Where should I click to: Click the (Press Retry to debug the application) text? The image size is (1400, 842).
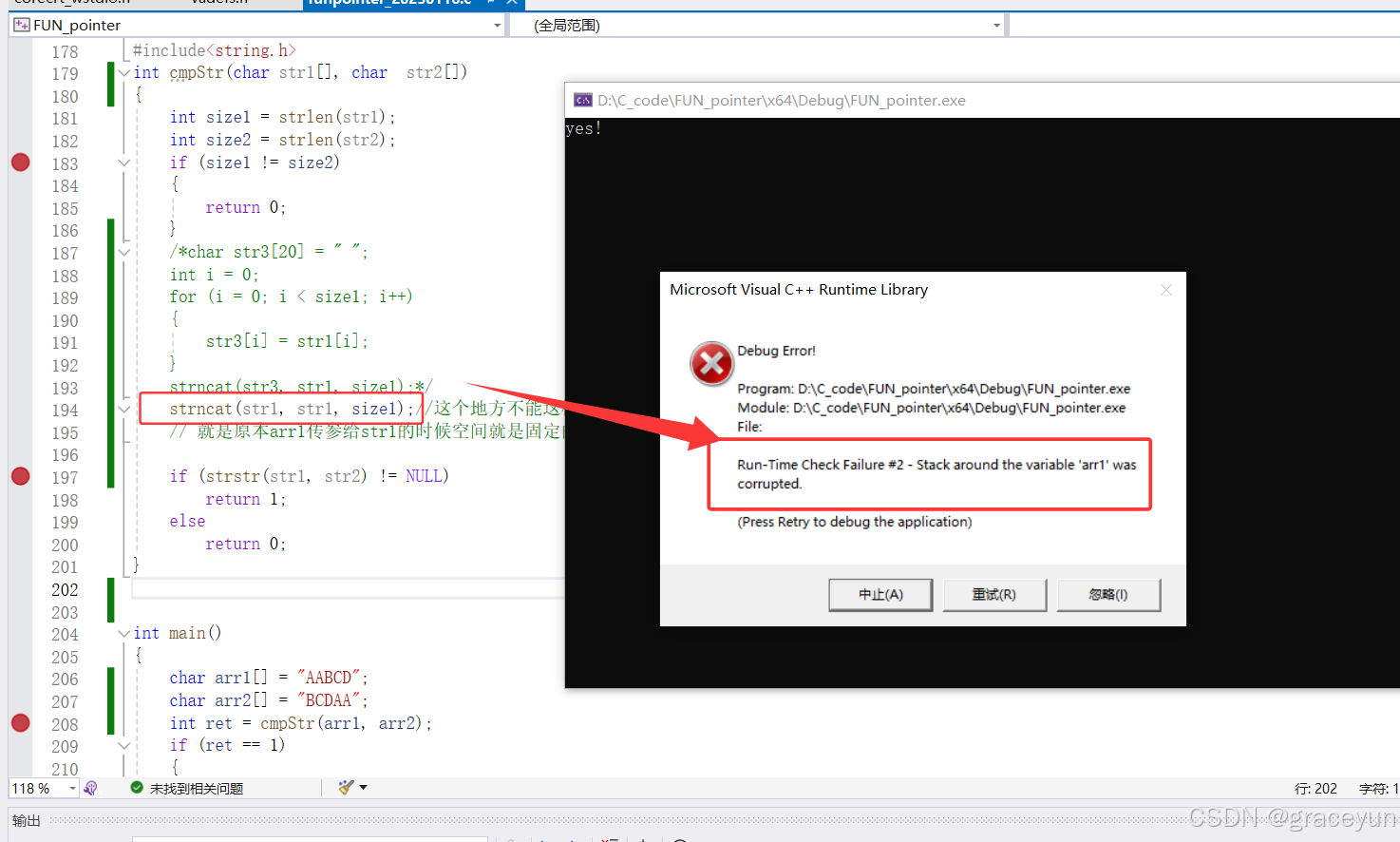(x=855, y=522)
